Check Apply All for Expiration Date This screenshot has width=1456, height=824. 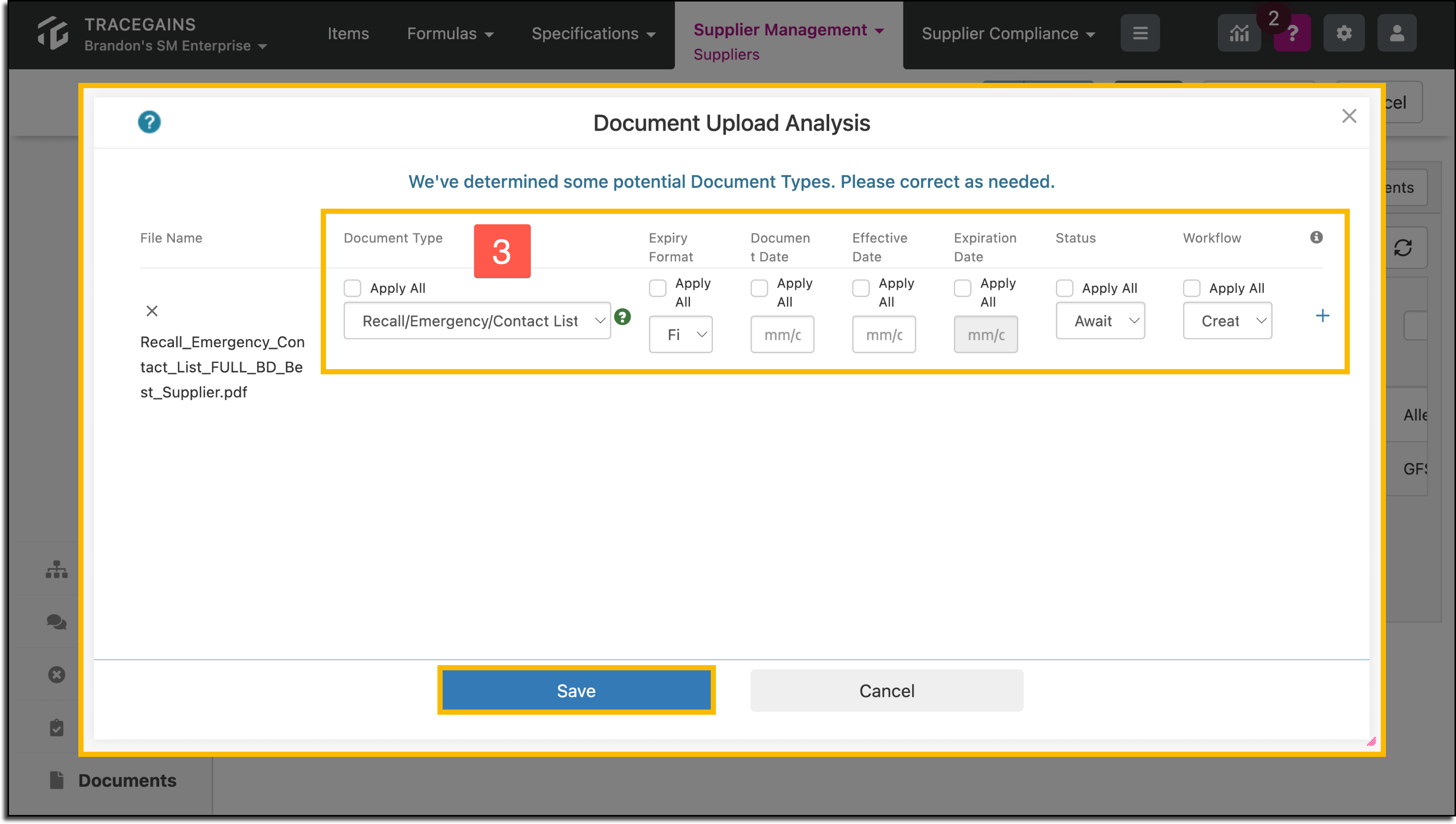pos(963,288)
